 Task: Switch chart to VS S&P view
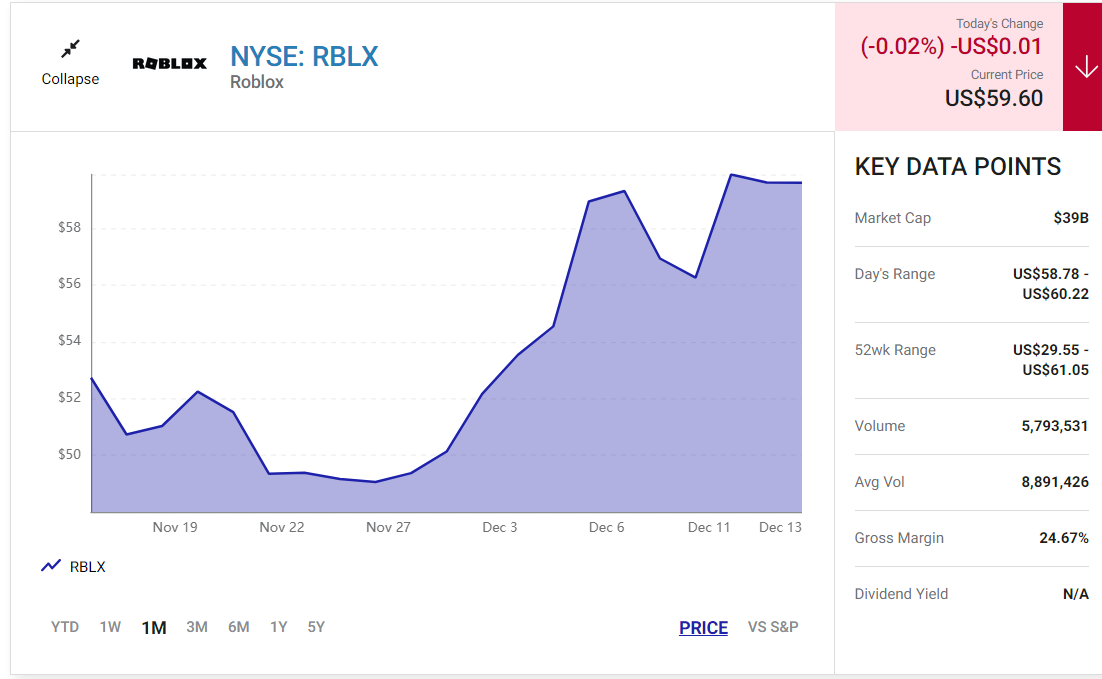(x=773, y=627)
